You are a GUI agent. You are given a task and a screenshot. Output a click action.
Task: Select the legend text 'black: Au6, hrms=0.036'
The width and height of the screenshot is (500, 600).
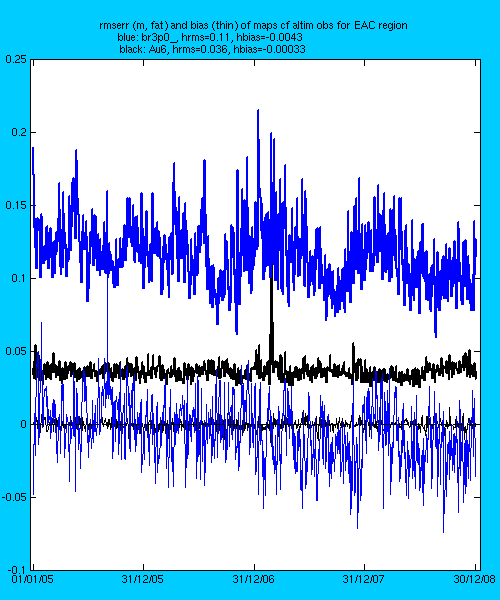tap(173, 49)
